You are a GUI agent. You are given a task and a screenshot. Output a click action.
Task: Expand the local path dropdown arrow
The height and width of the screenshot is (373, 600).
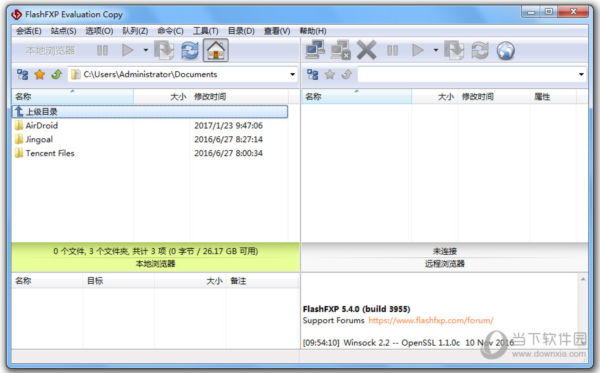pyautogui.click(x=292, y=74)
